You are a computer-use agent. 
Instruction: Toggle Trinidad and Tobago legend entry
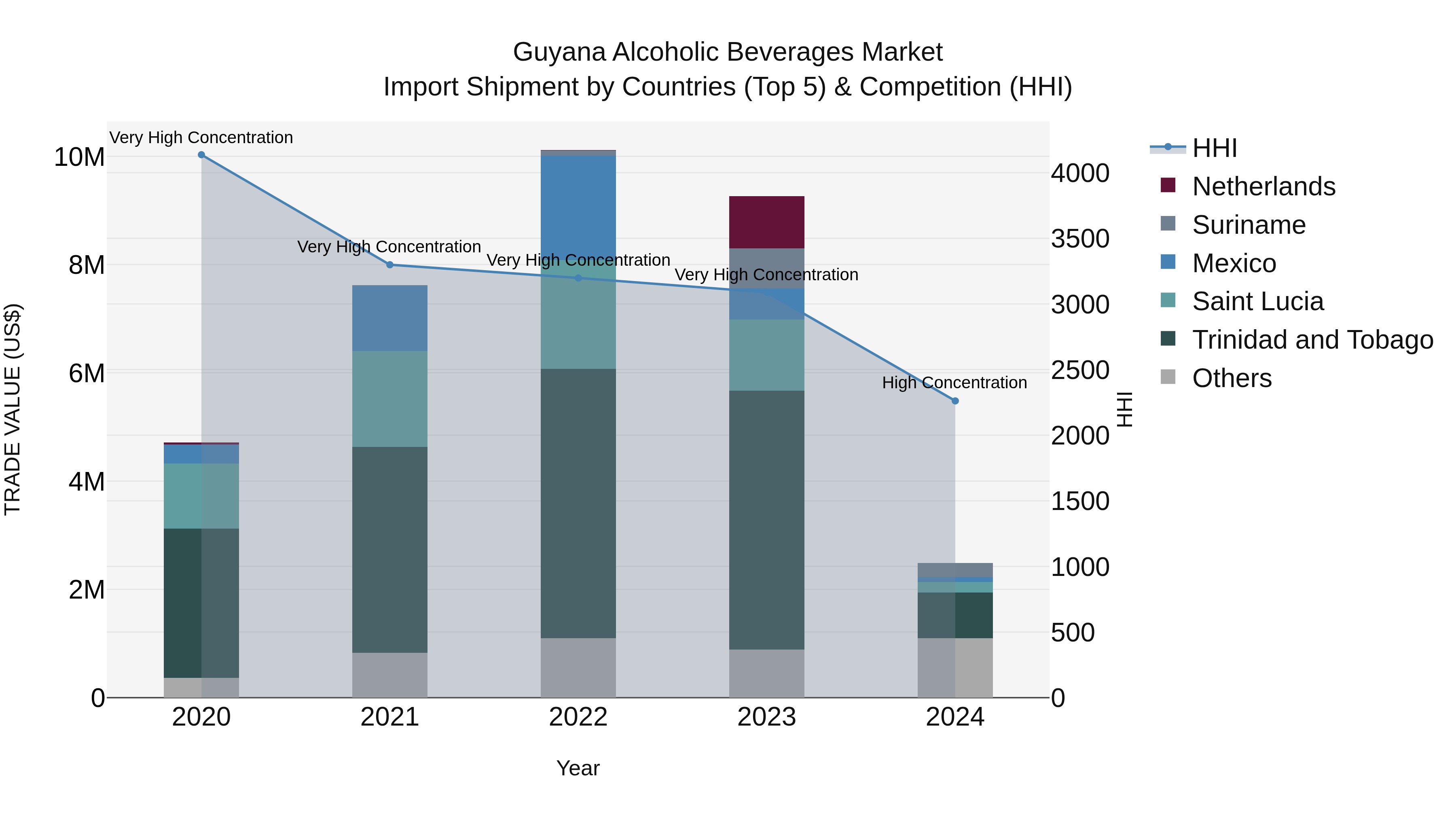tap(1297, 340)
